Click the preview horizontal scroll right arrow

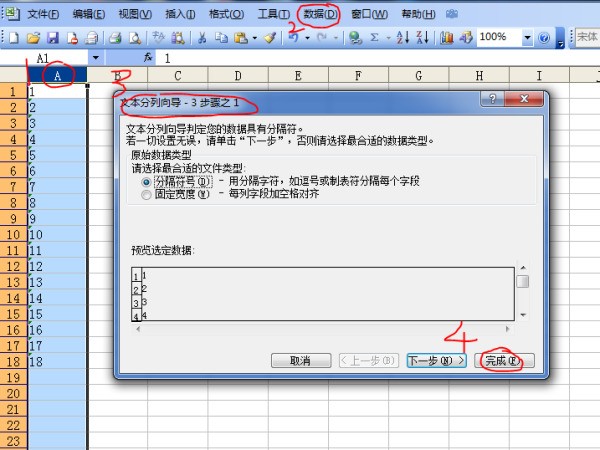point(508,329)
